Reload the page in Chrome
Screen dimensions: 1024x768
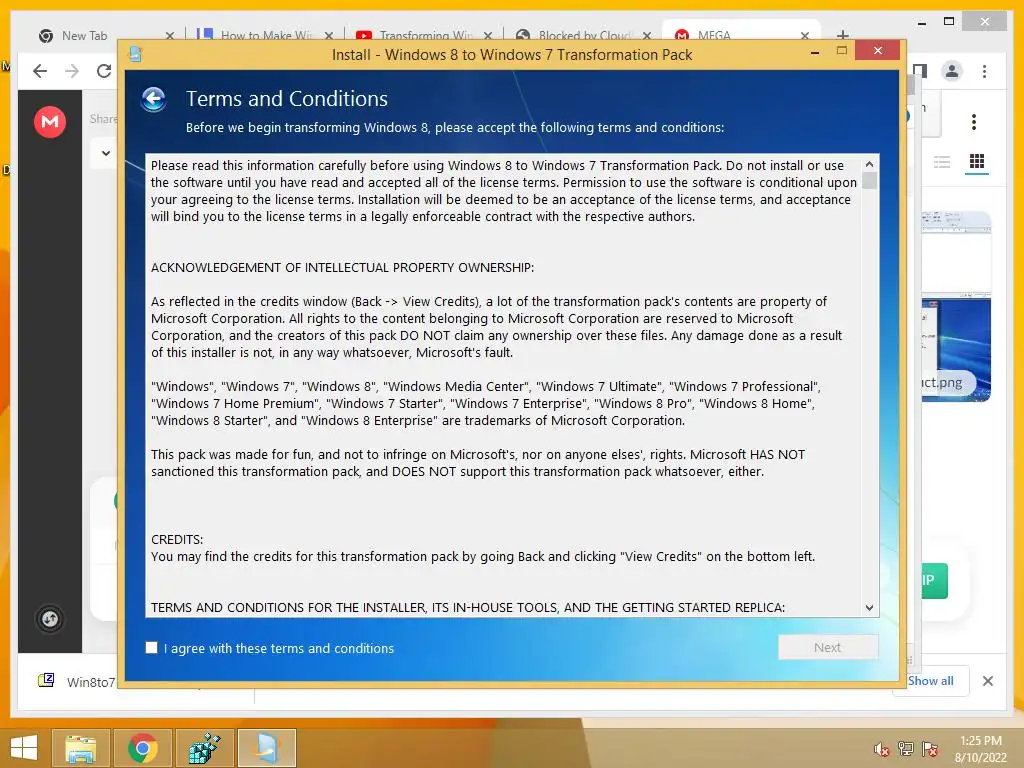[x=104, y=71]
